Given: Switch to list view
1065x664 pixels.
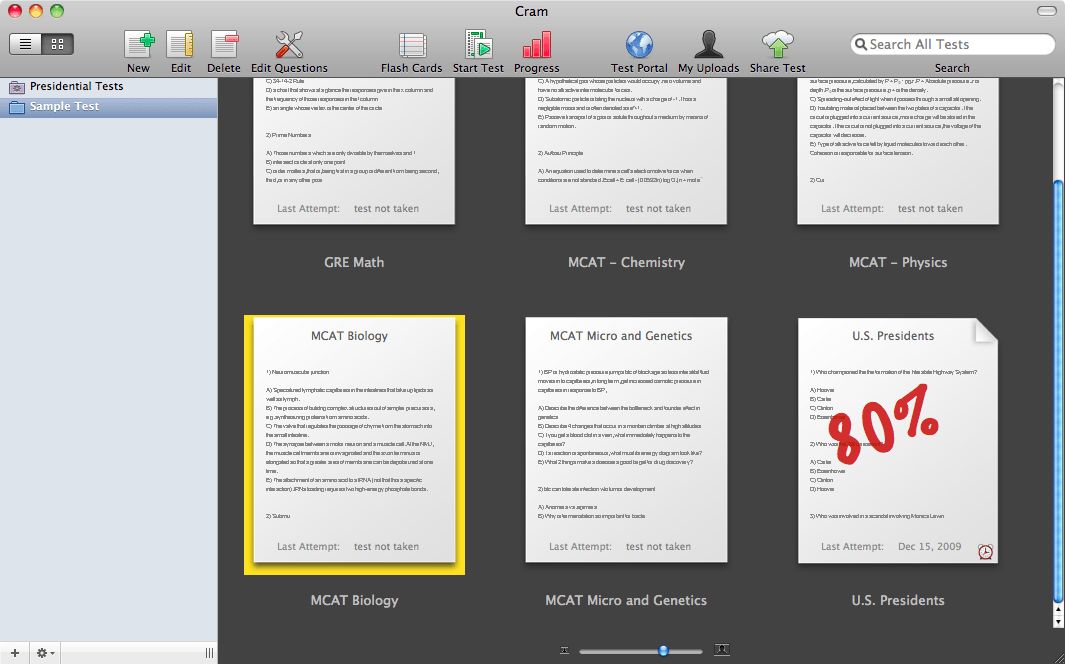Looking at the screenshot, I should pos(25,43).
